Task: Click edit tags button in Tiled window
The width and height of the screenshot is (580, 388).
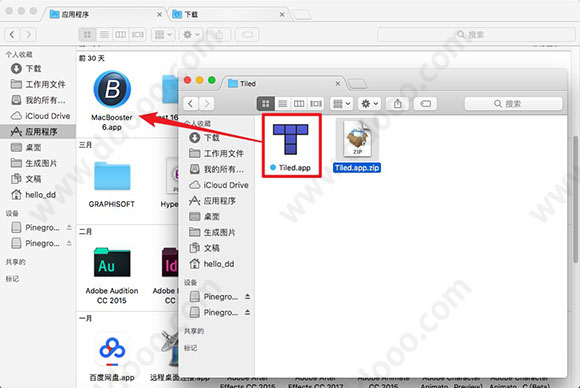Action: (425, 104)
